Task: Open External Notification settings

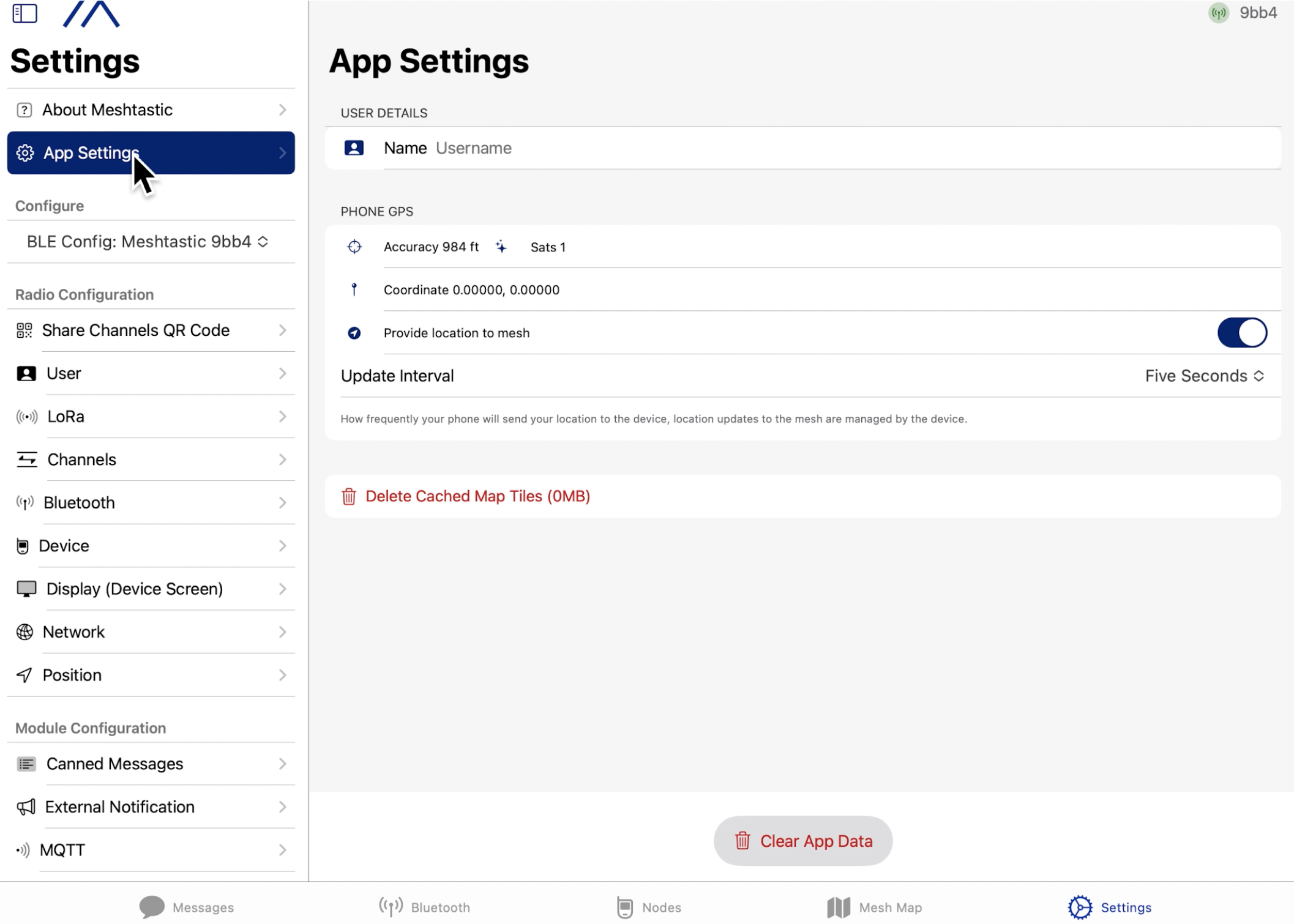Action: [151, 807]
